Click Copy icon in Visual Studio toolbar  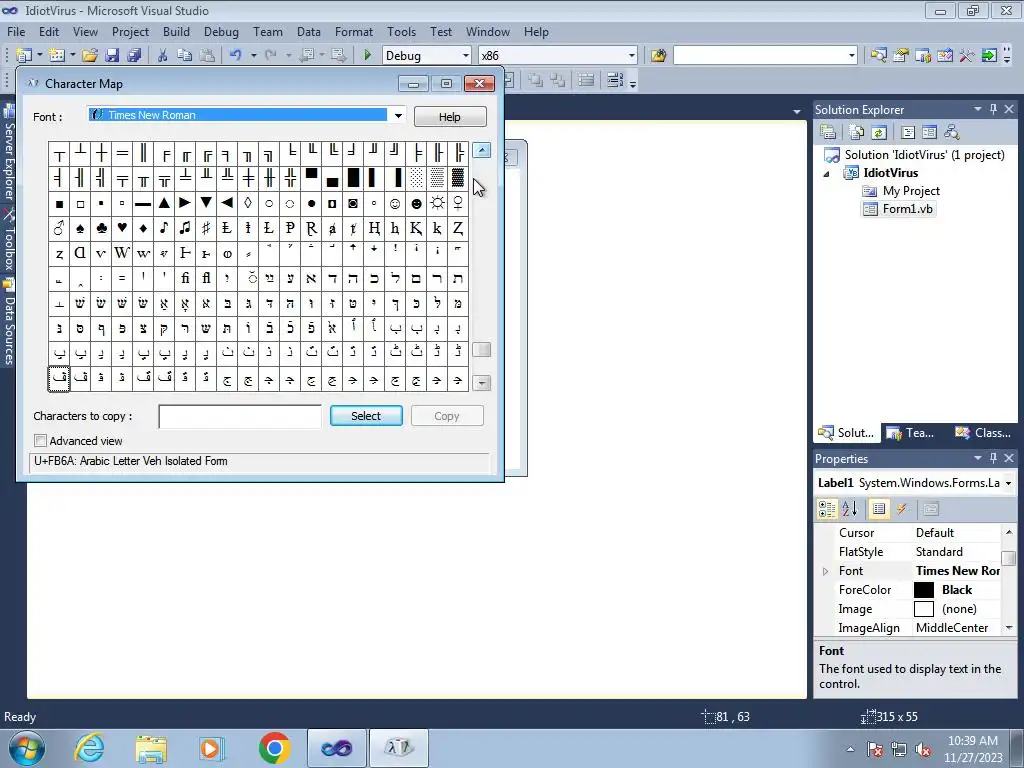click(185, 56)
